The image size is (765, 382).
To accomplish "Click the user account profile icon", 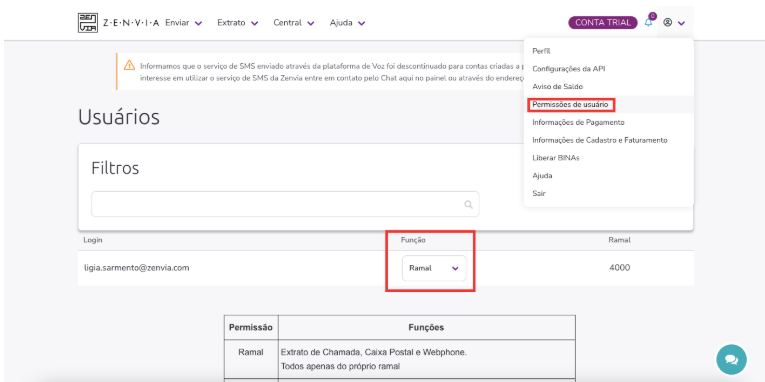I will tap(668, 22).
